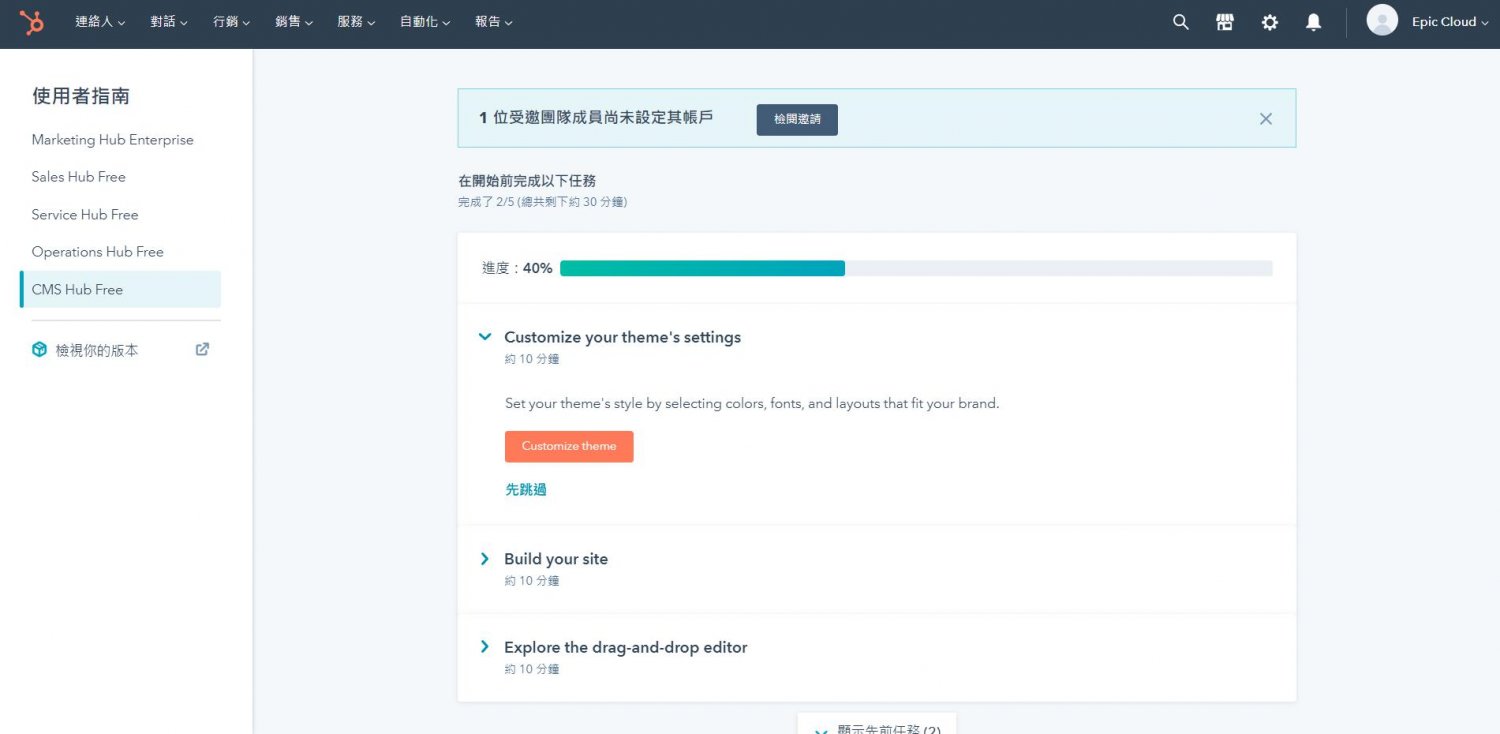The height and width of the screenshot is (734, 1500).
Task: Open the notifications bell
Action: coord(1314,22)
